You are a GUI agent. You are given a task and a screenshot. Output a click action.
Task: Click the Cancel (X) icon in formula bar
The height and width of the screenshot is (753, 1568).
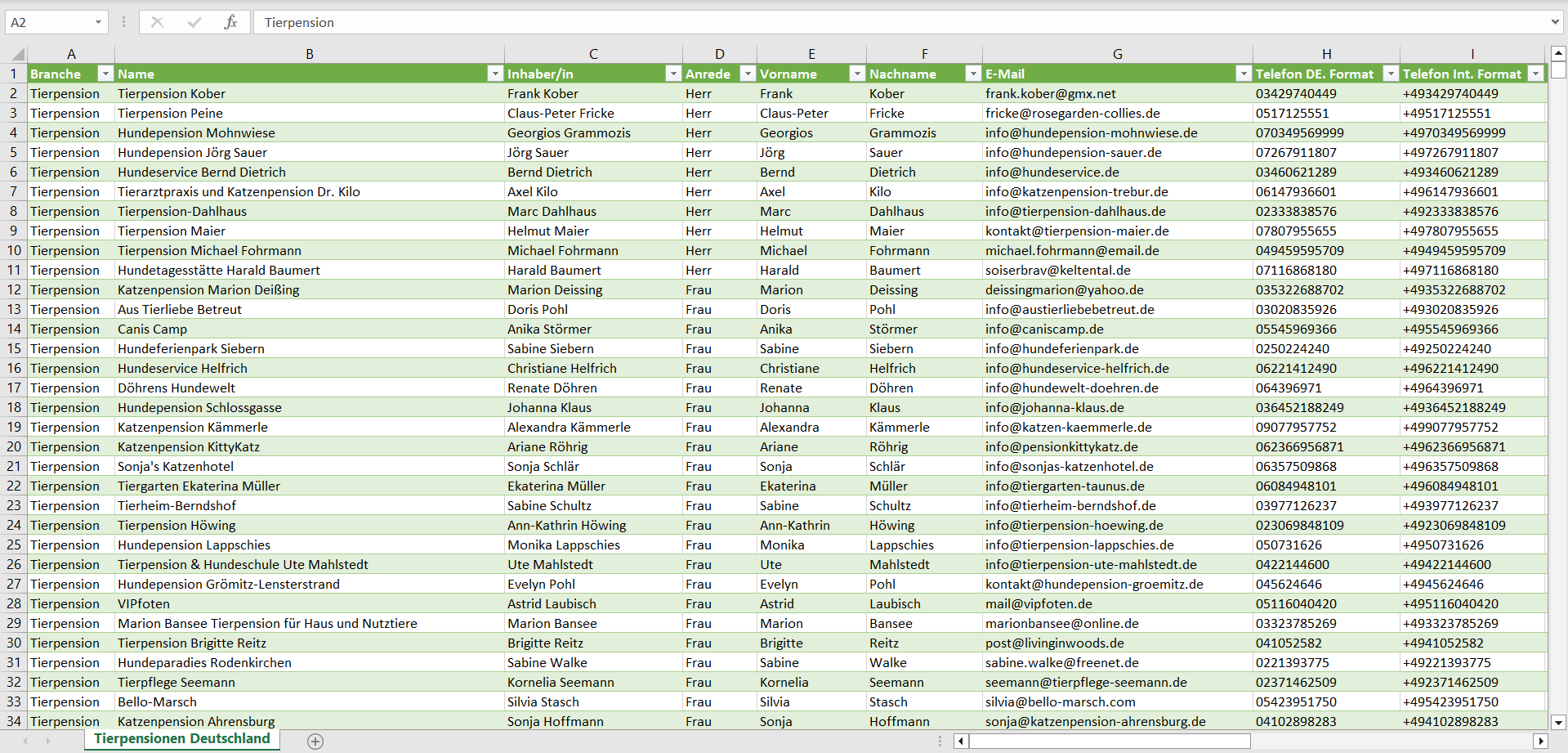[x=157, y=22]
